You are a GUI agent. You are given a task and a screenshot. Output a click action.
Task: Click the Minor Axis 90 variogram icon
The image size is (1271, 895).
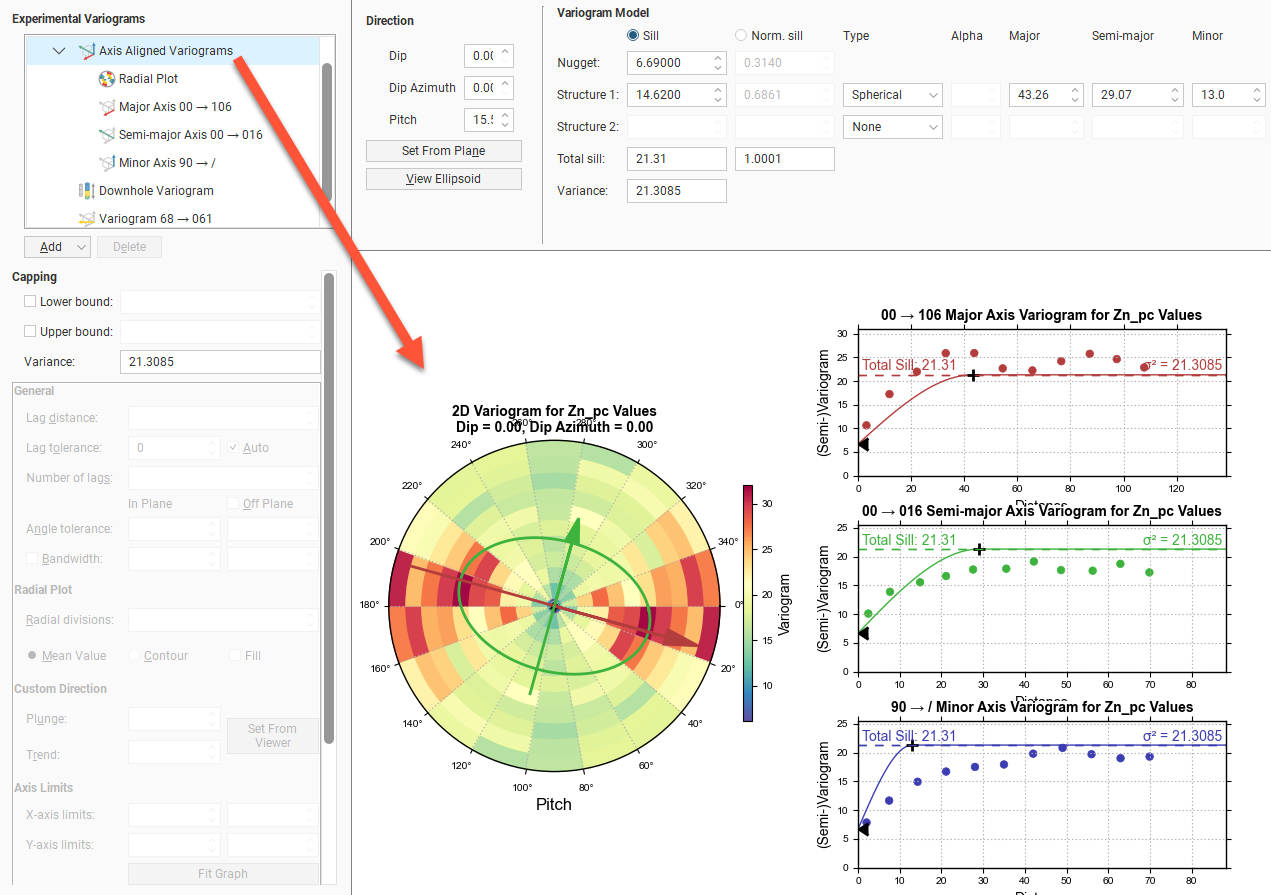point(107,163)
